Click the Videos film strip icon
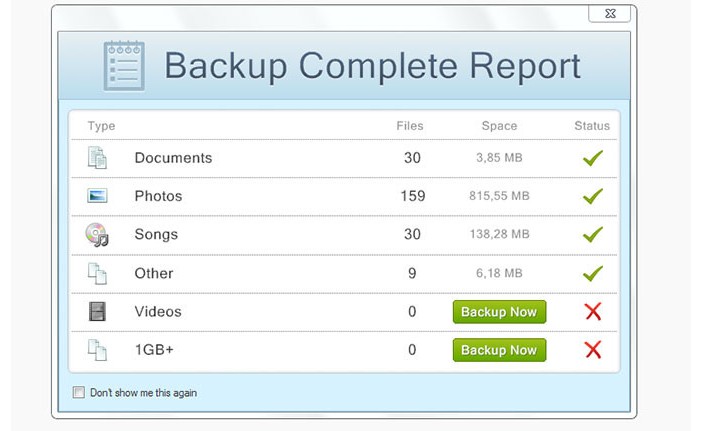The height and width of the screenshot is (431, 717). point(97,312)
